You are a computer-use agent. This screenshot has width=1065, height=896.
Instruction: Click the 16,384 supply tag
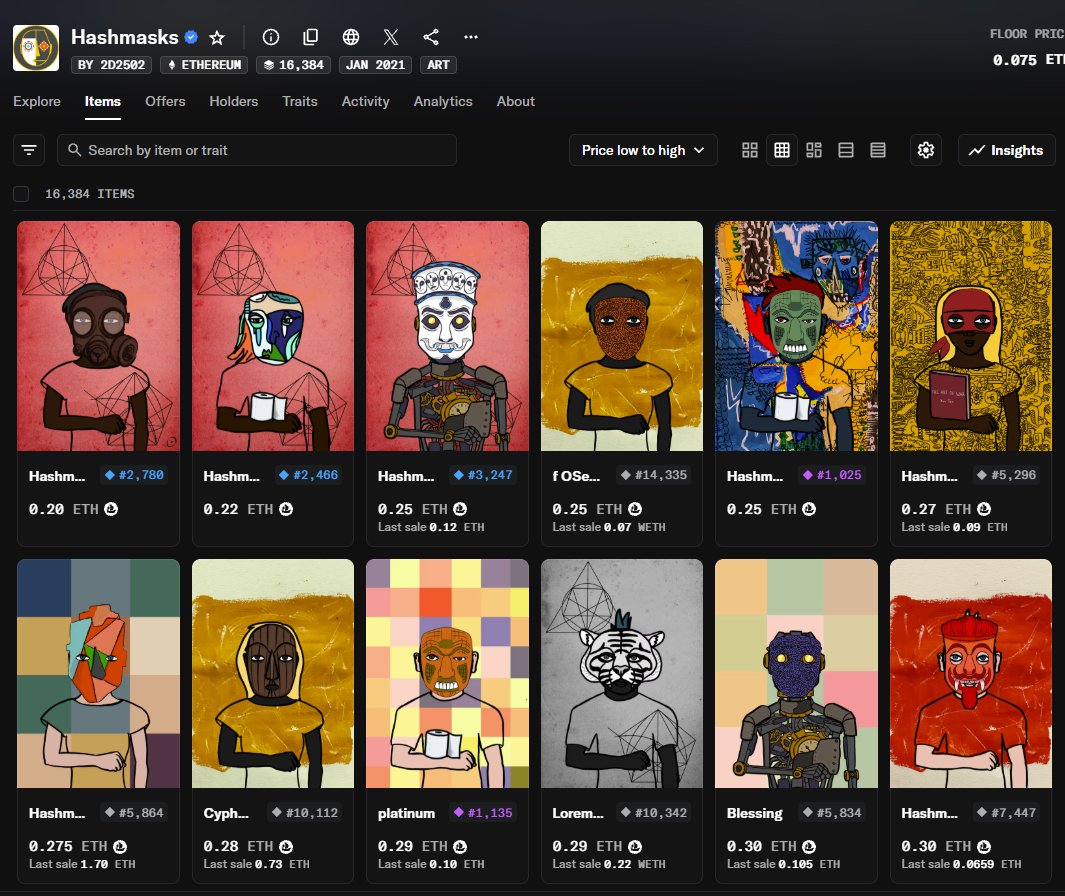pyautogui.click(x=293, y=65)
